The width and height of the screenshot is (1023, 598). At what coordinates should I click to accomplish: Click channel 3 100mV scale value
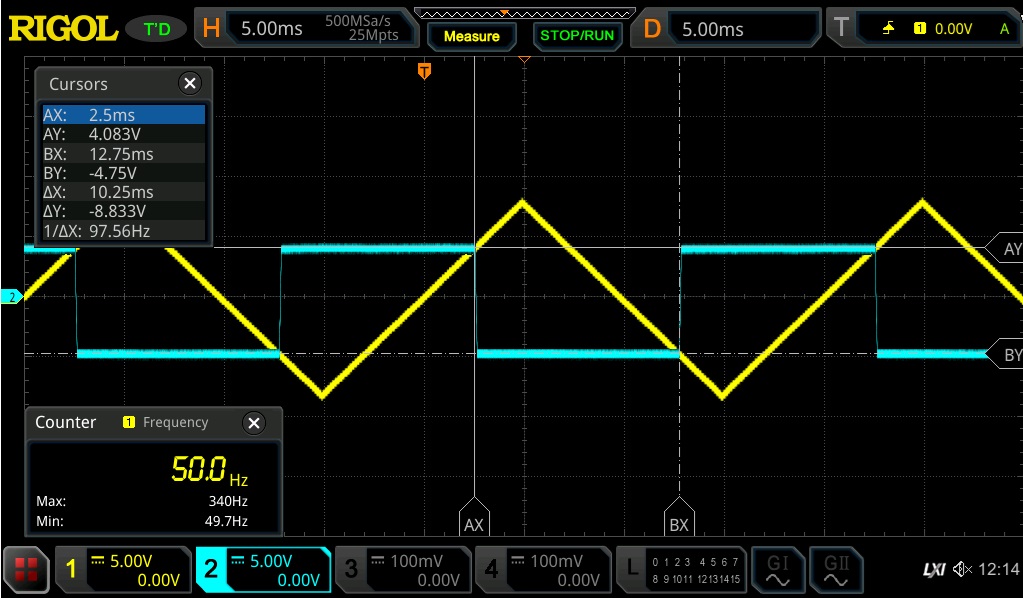click(416, 561)
